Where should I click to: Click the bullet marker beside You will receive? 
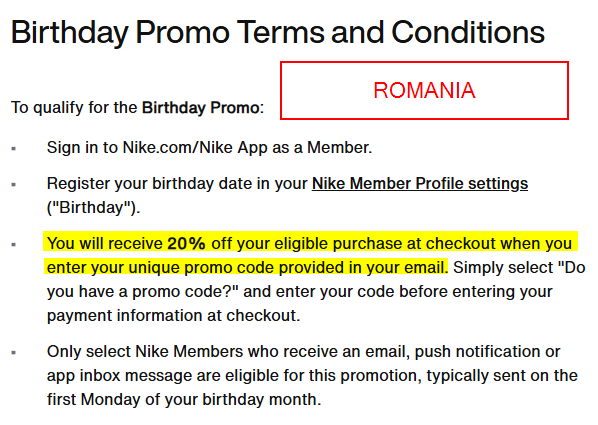point(14,245)
